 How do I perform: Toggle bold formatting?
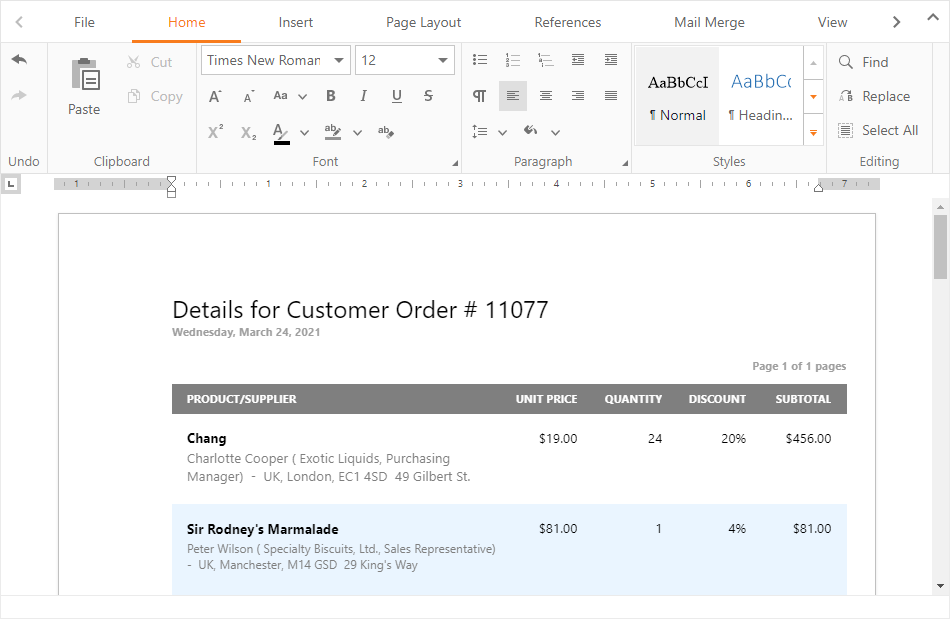tap(331, 96)
